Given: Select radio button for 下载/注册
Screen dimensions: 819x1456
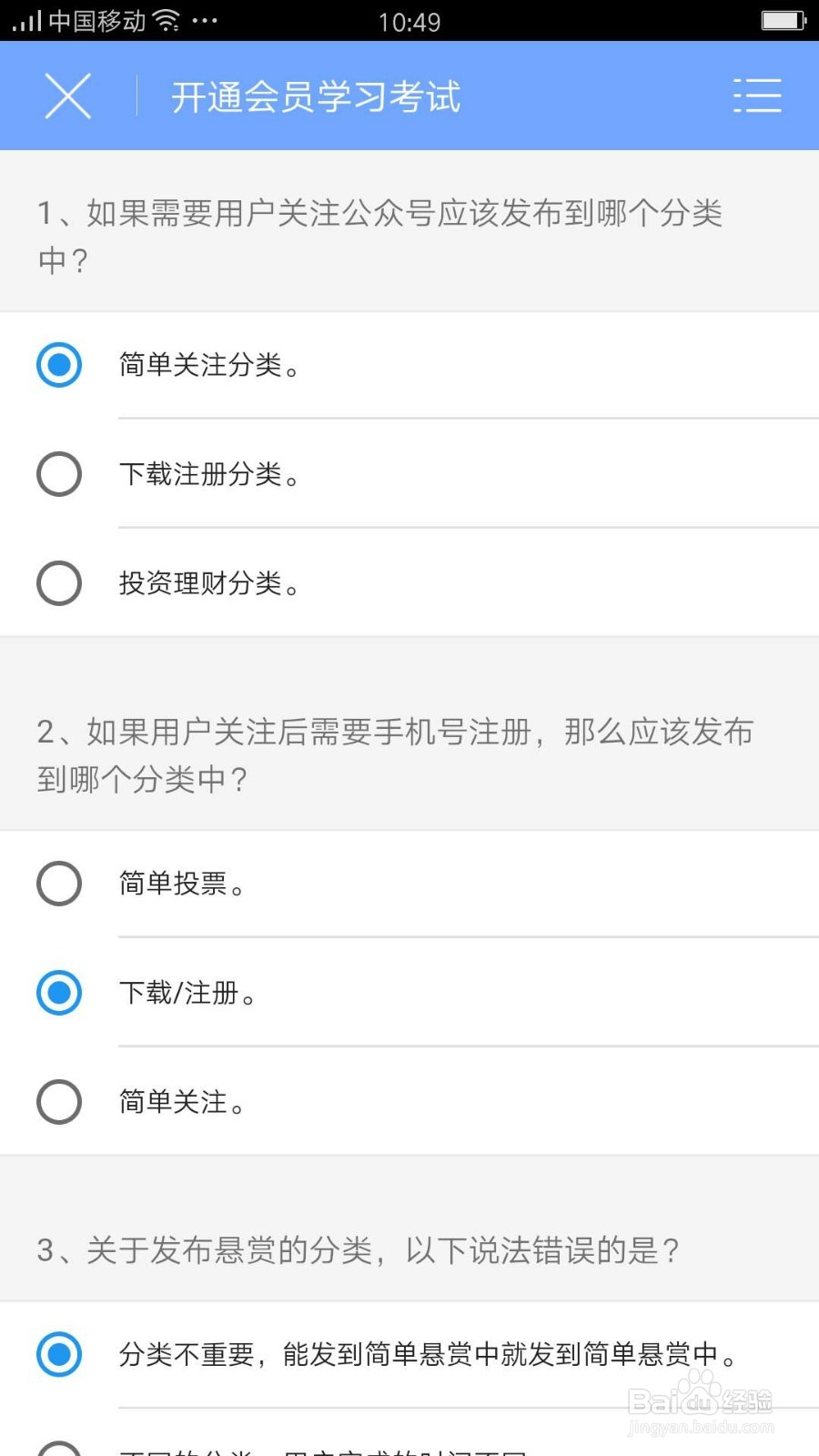Looking at the screenshot, I should pyautogui.click(x=59, y=993).
